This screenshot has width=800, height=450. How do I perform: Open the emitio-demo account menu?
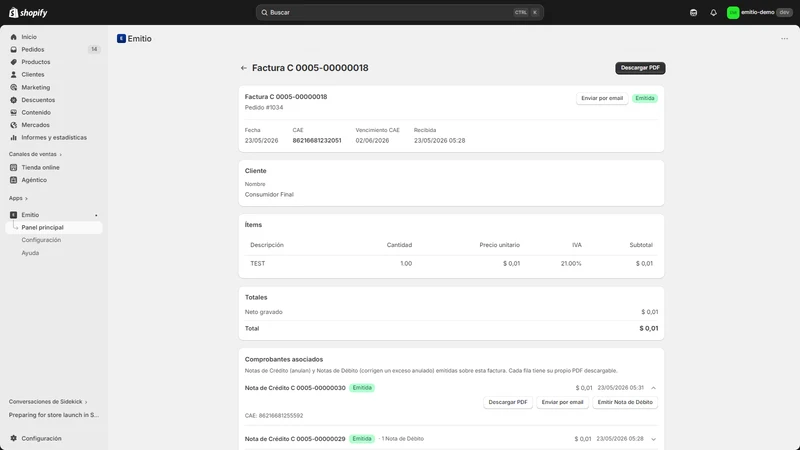(x=760, y=12)
